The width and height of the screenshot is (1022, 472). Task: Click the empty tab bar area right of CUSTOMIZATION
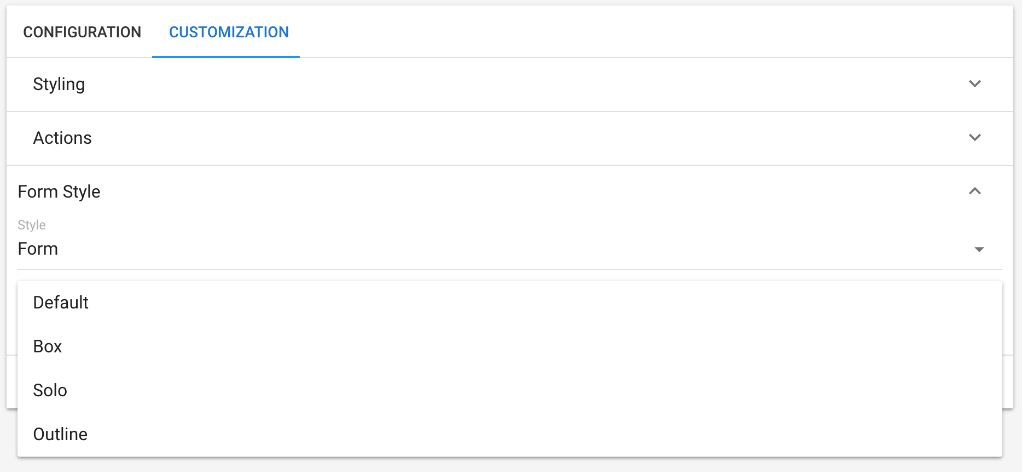point(650,32)
